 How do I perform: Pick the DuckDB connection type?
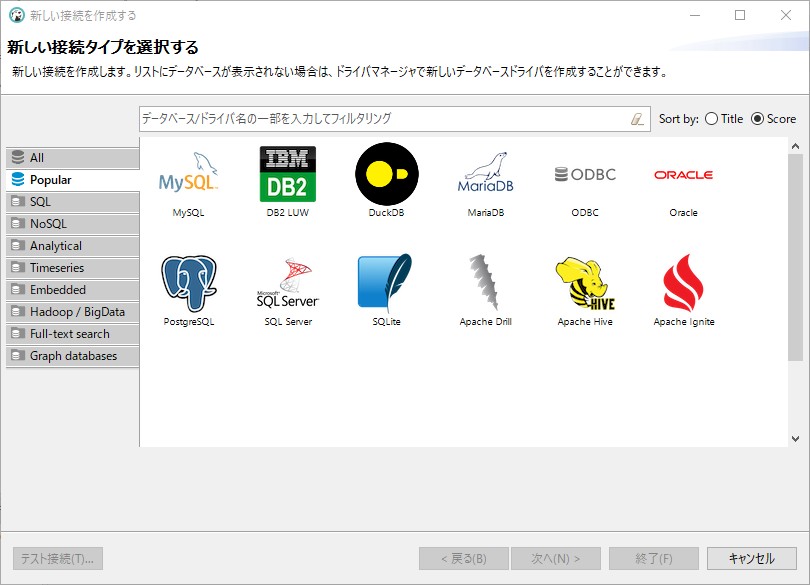386,174
